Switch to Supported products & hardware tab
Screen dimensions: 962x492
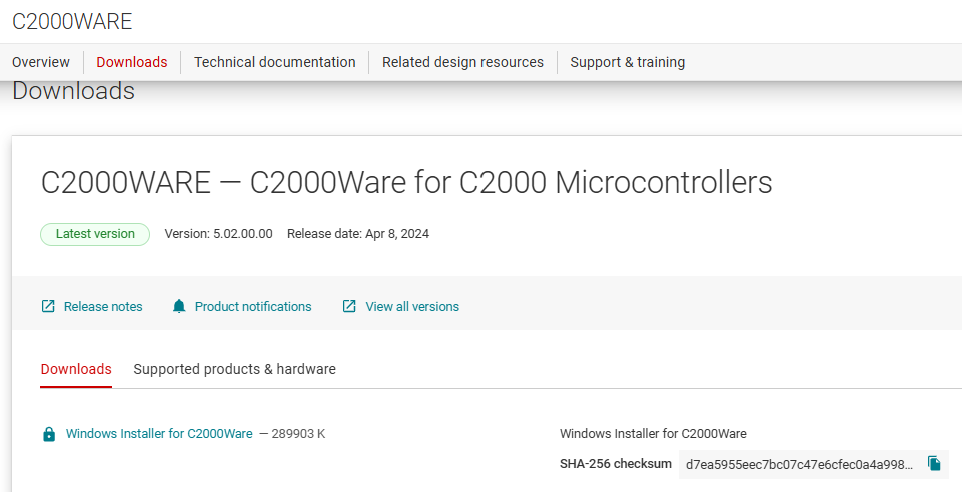[x=234, y=369]
